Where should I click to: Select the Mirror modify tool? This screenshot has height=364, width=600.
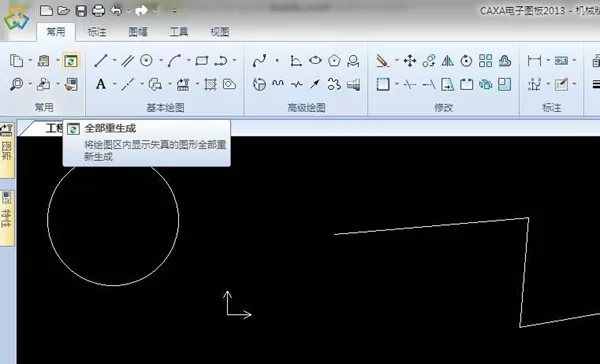(448, 60)
